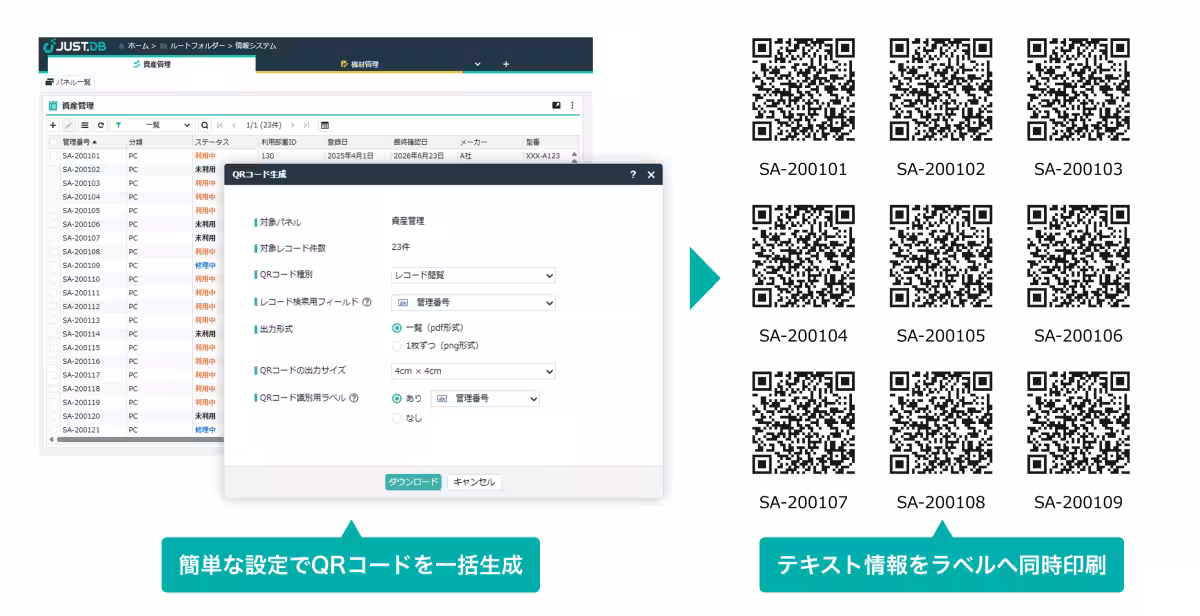1200x616 pixels.
Task: Click the 資産管理 panel title icon
Action: click(x=53, y=105)
